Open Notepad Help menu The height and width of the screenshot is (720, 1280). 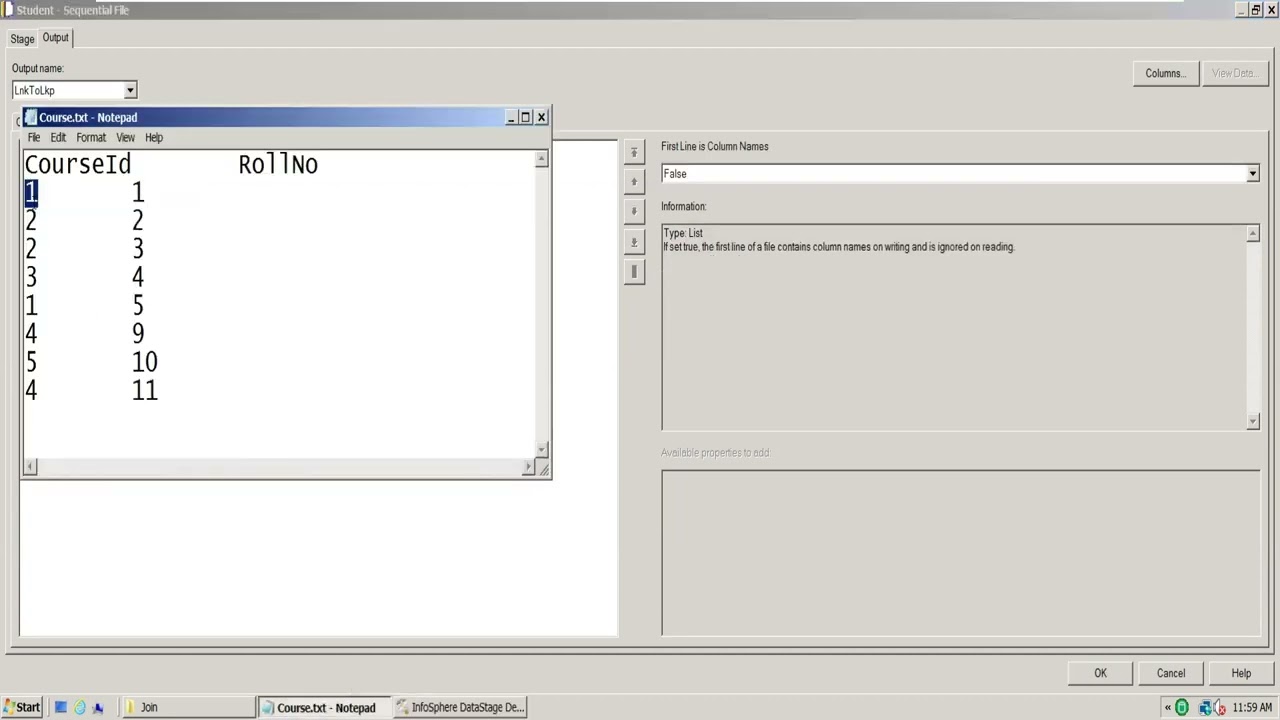click(154, 138)
